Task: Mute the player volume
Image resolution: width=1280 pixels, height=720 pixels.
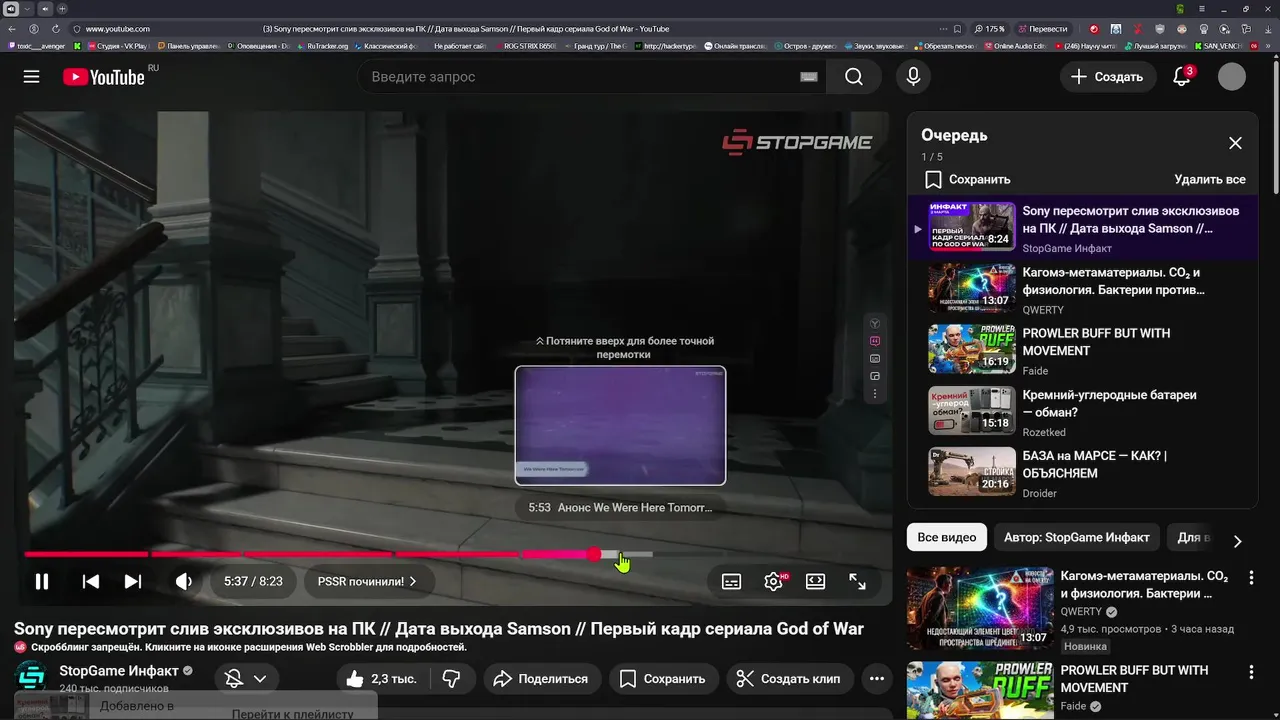Action: pos(184,581)
